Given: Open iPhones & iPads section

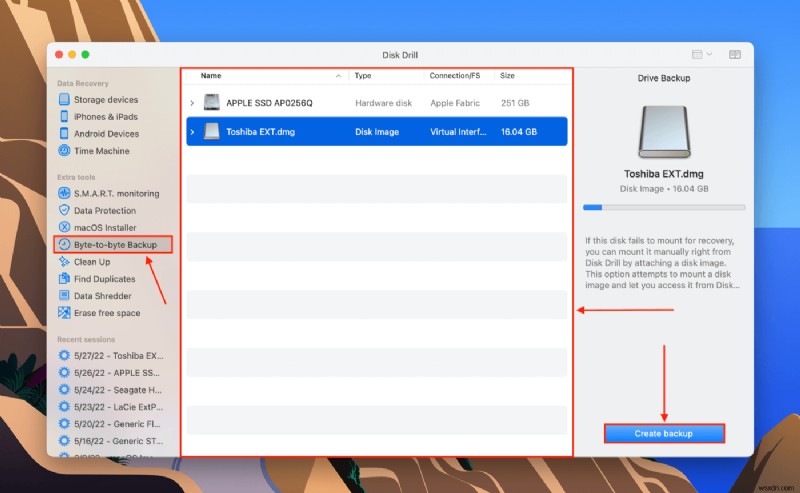Looking at the screenshot, I should point(106,116).
